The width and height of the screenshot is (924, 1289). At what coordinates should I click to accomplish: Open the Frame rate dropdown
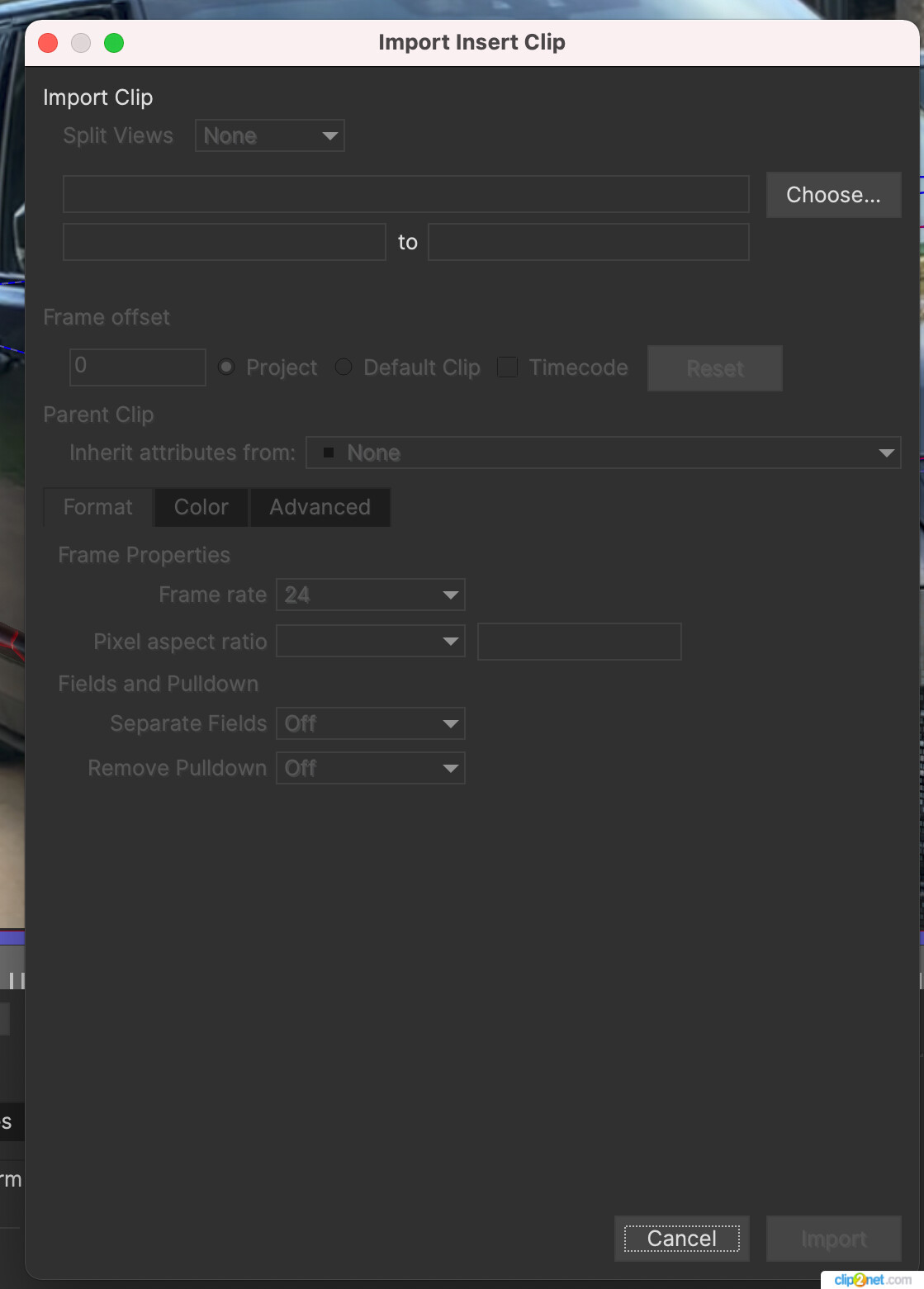tap(370, 594)
